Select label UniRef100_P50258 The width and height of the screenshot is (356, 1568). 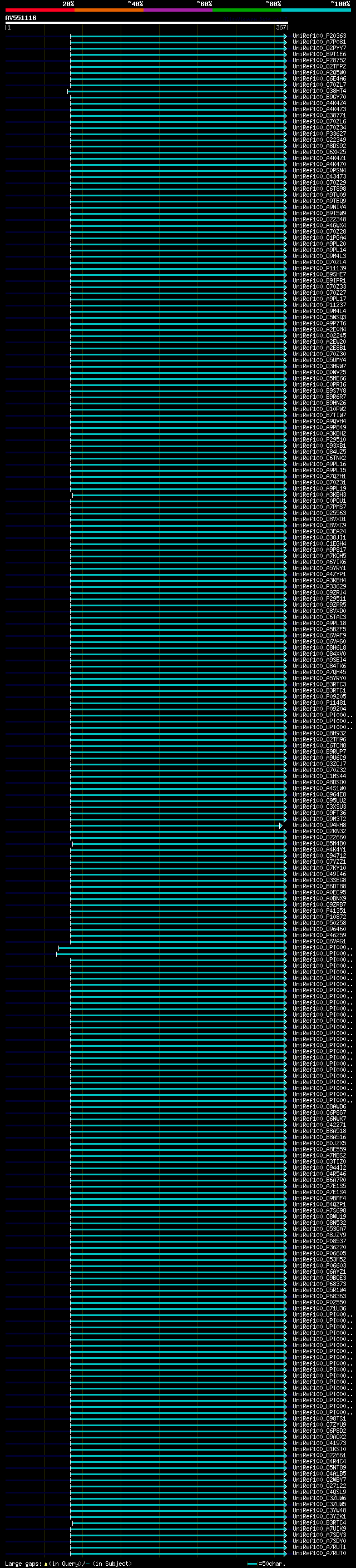click(319, 923)
